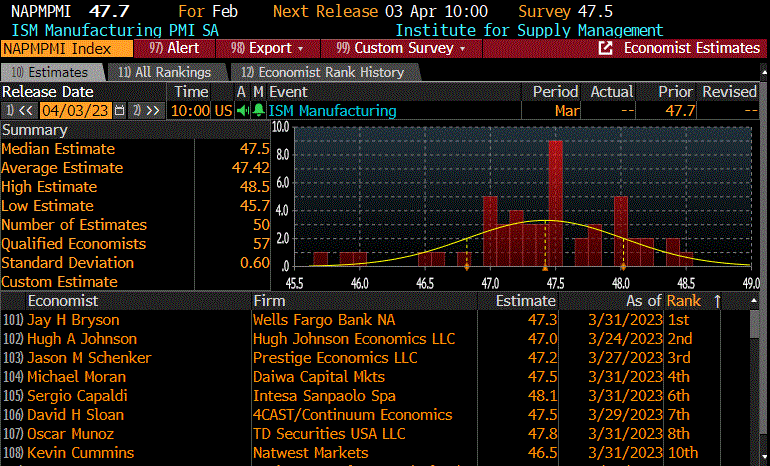770x466 pixels.
Task: Click the economist list scrollbar thumb
Action: (x=755, y=325)
